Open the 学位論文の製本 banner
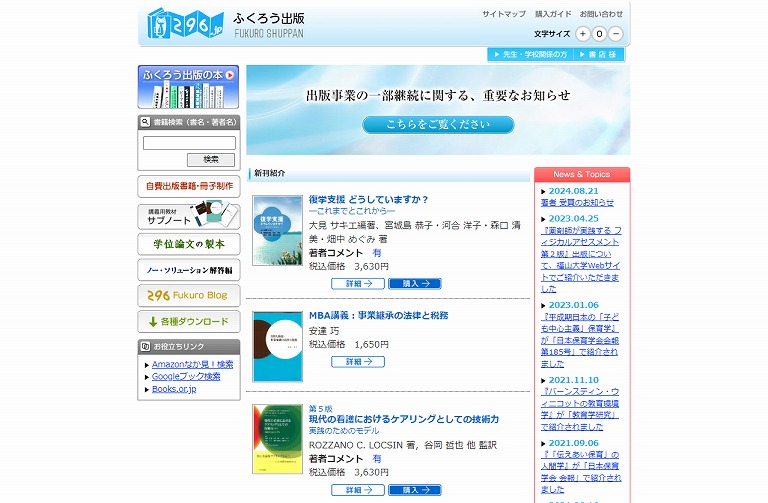This screenshot has height=503, width=768. pos(188,244)
